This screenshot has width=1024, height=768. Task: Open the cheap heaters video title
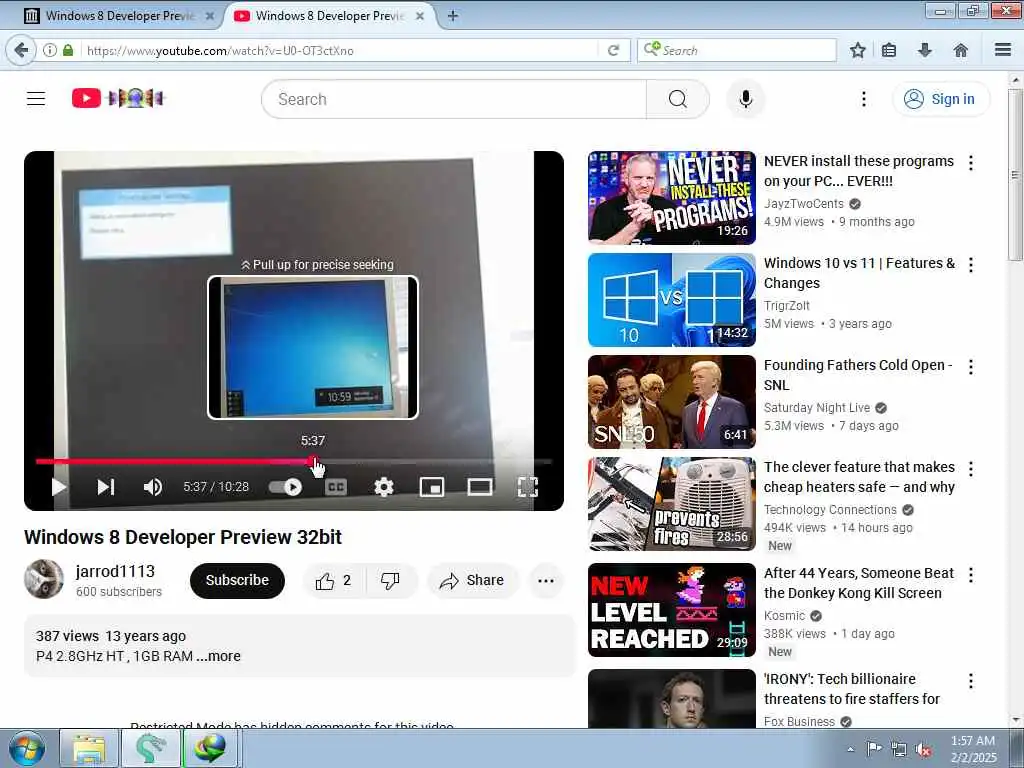pos(859,477)
